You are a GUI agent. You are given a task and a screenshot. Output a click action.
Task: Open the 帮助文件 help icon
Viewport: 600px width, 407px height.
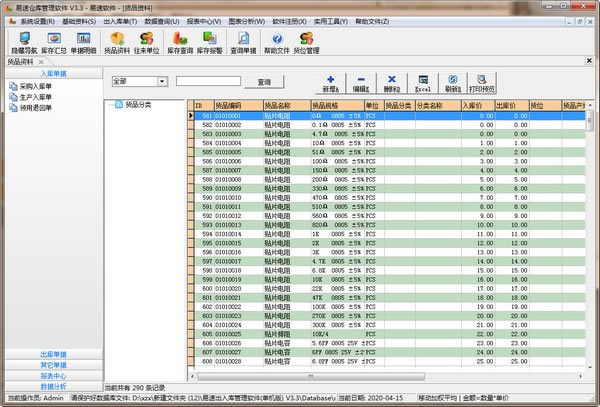coord(276,42)
